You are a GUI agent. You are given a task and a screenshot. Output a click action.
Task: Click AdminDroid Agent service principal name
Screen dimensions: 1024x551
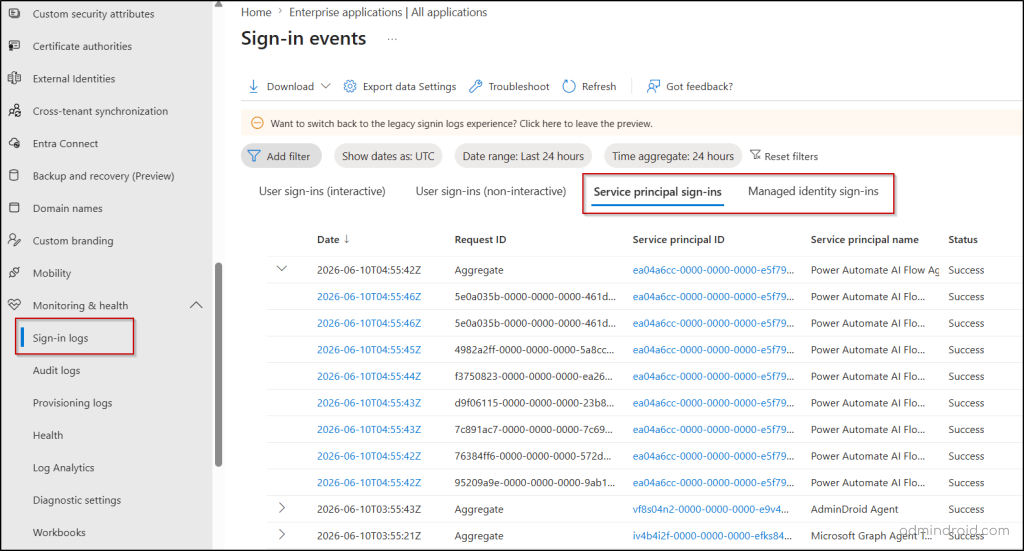(x=854, y=509)
